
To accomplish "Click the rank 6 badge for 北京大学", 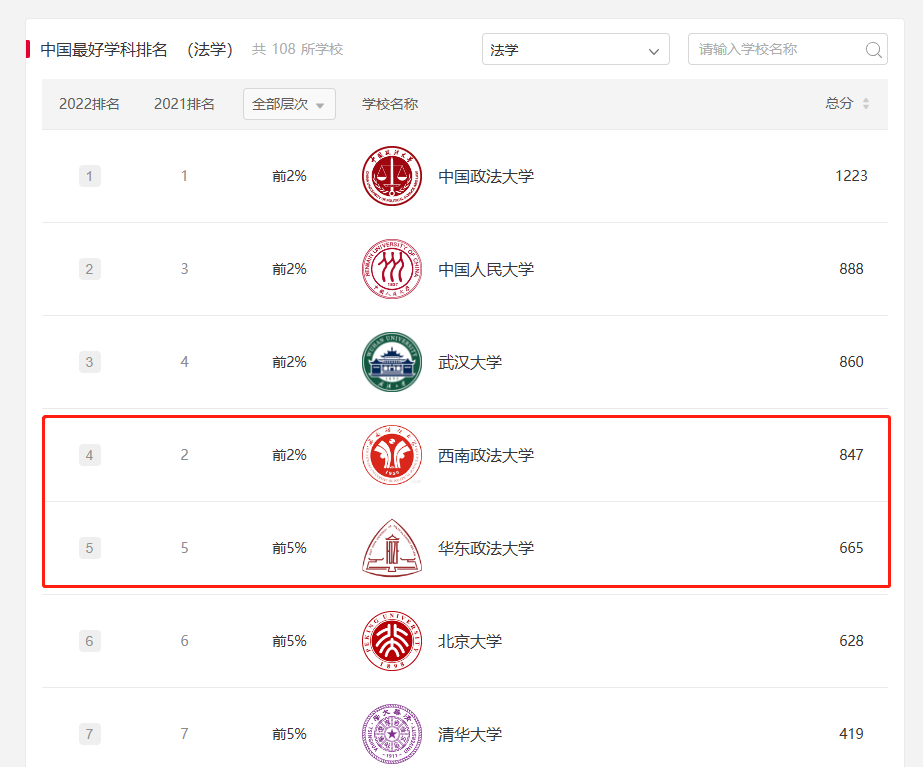I will click(89, 641).
